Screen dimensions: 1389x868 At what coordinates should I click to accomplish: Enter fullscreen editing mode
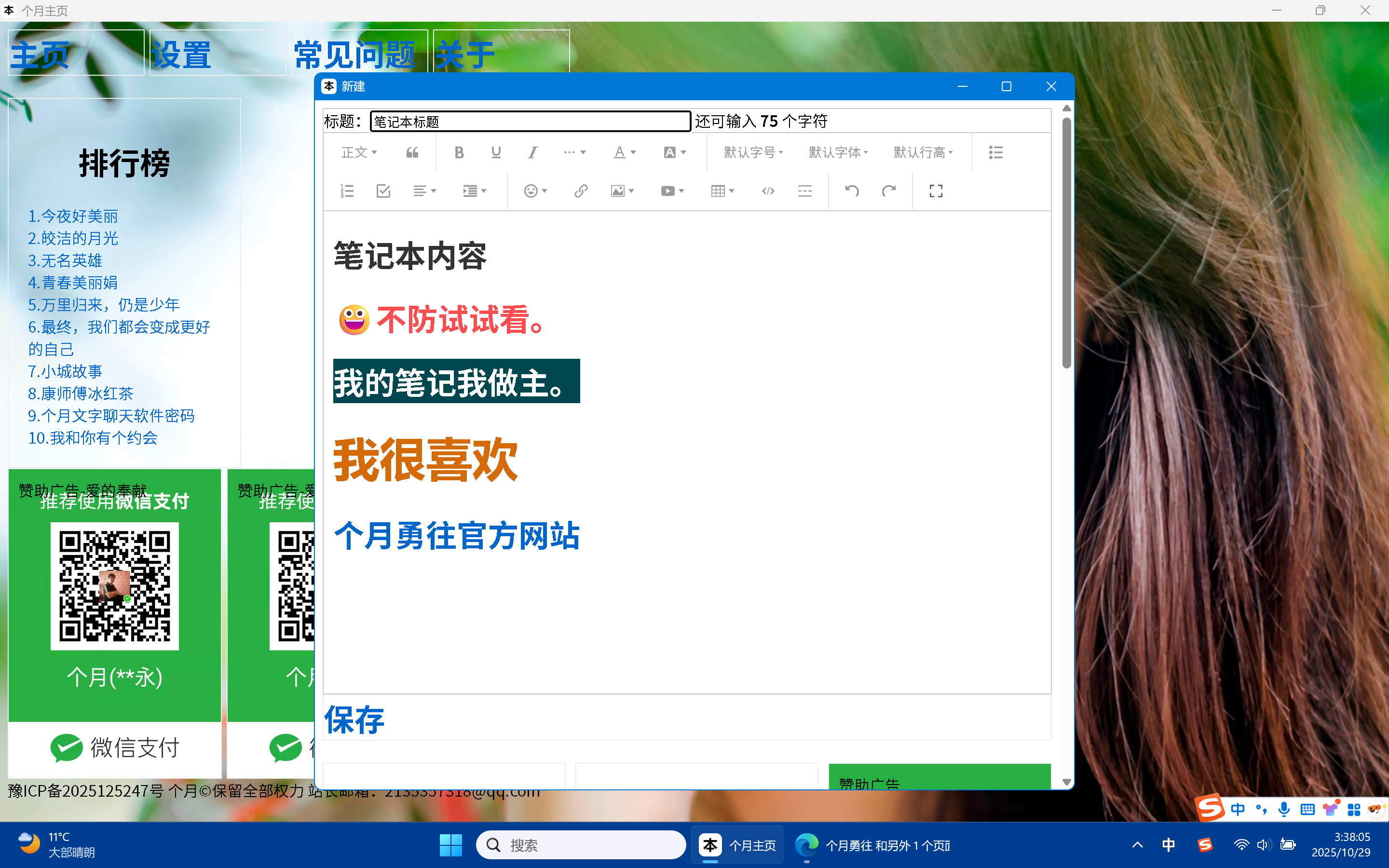(936, 191)
